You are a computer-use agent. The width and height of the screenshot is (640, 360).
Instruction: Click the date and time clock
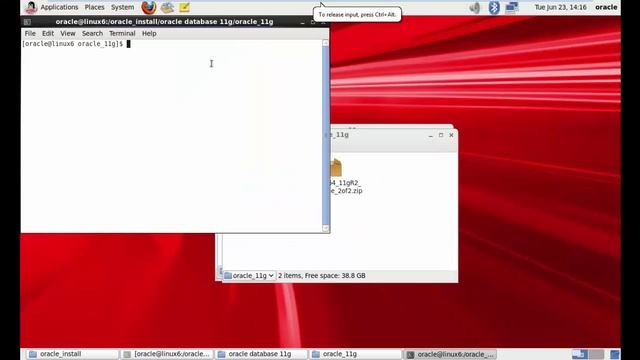coord(560,7)
